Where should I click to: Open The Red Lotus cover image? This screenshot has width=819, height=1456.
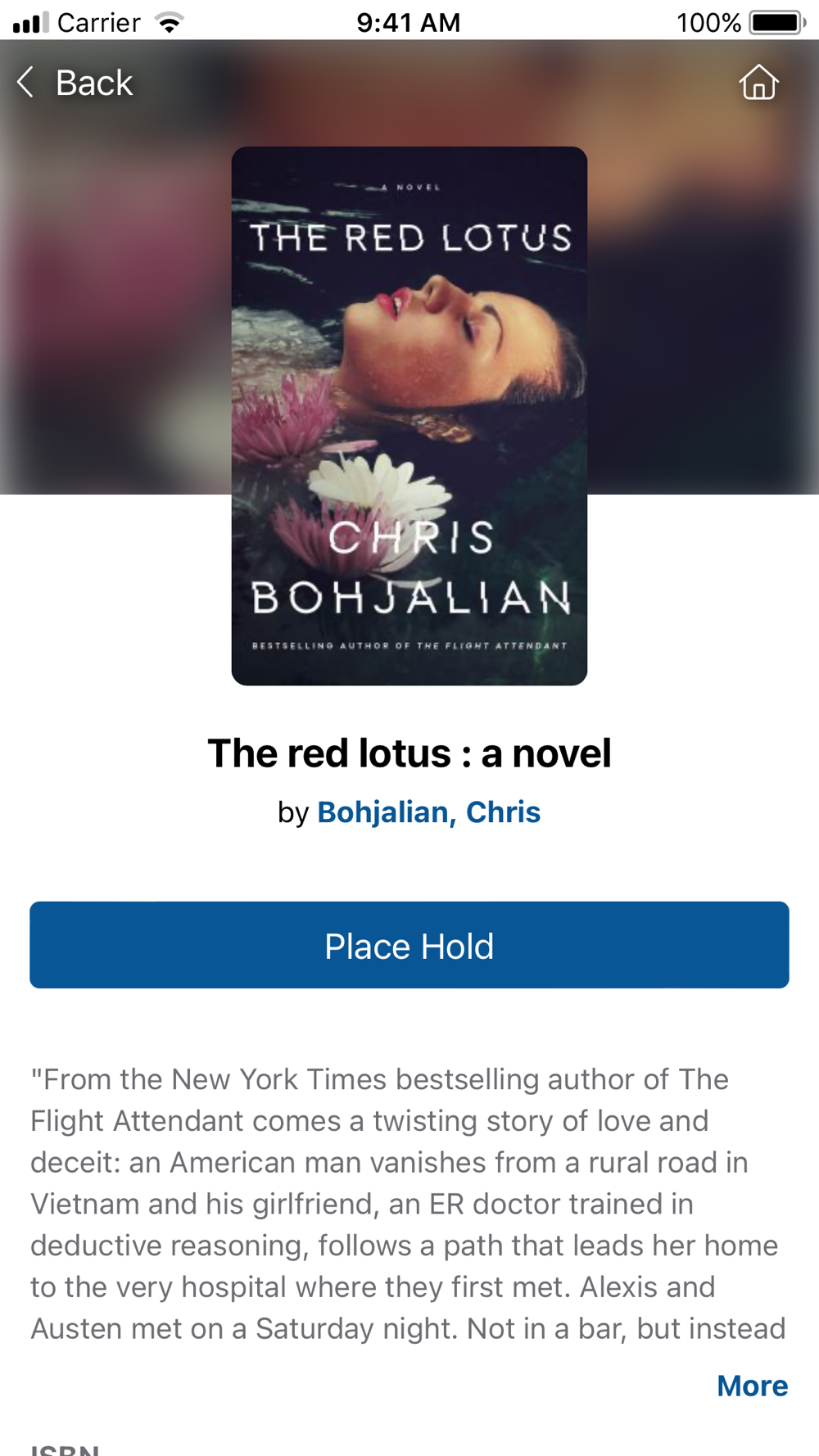[409, 416]
